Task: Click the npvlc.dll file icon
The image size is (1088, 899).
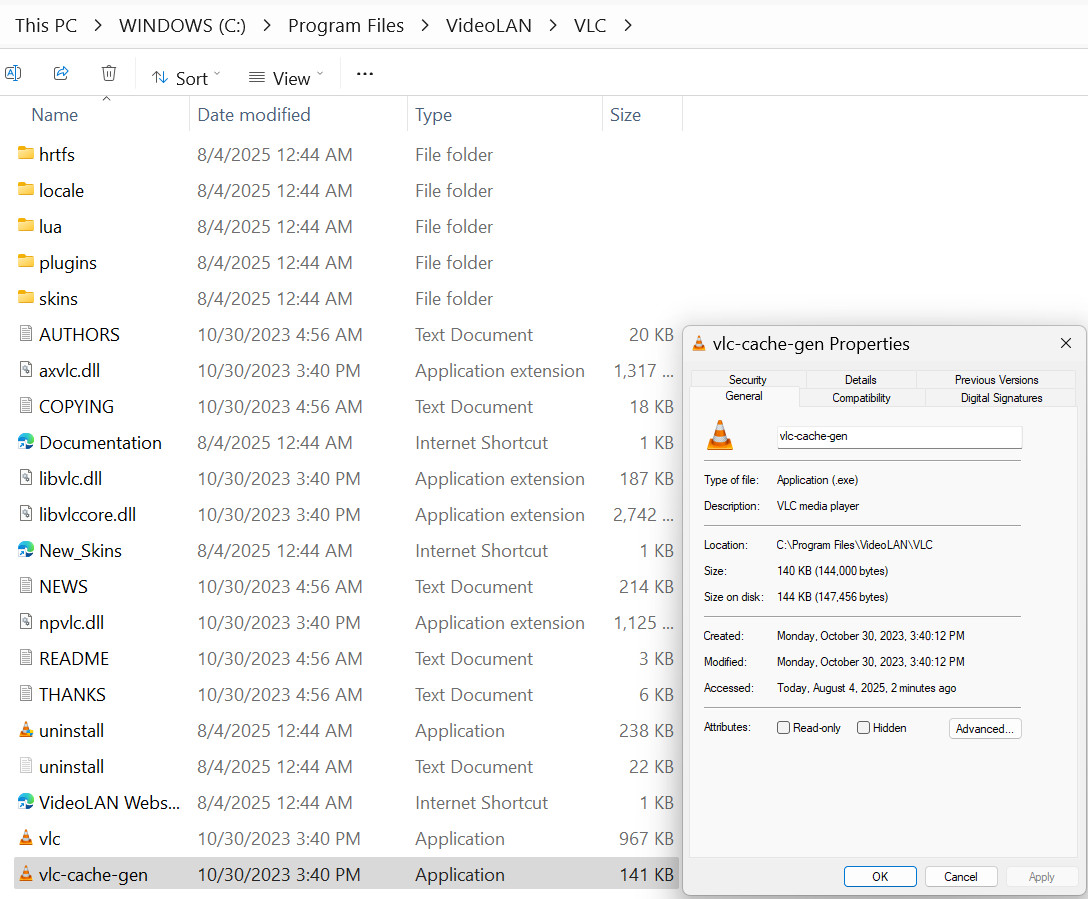Action: click(x=26, y=622)
